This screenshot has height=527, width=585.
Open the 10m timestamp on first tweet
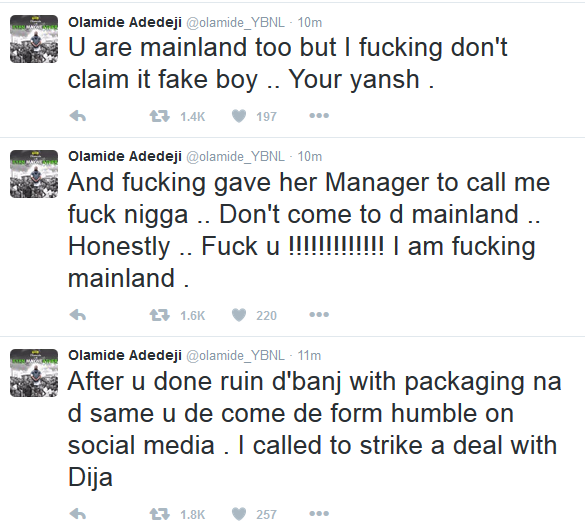[x=310, y=23]
